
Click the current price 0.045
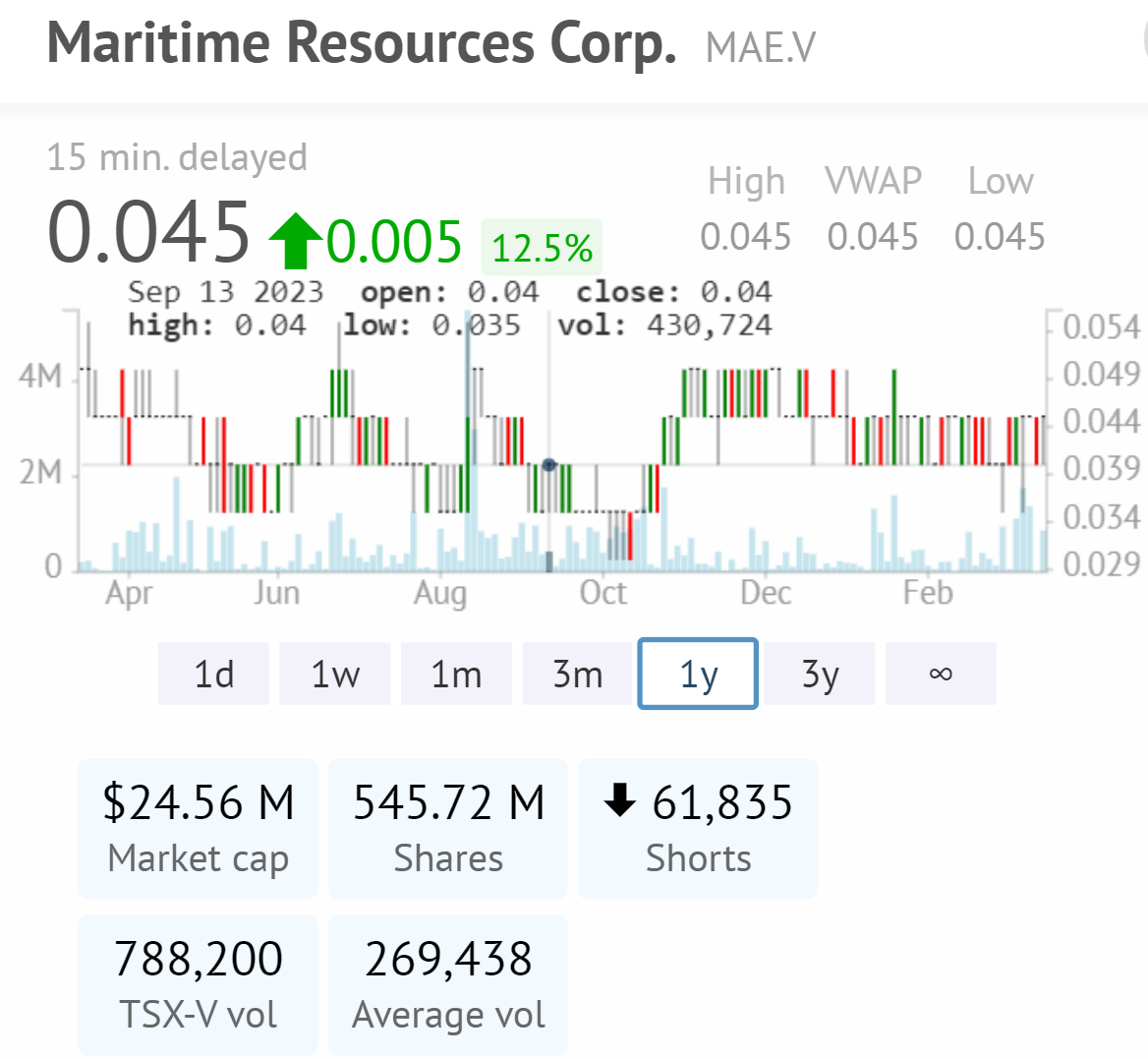pyautogui.click(x=148, y=233)
